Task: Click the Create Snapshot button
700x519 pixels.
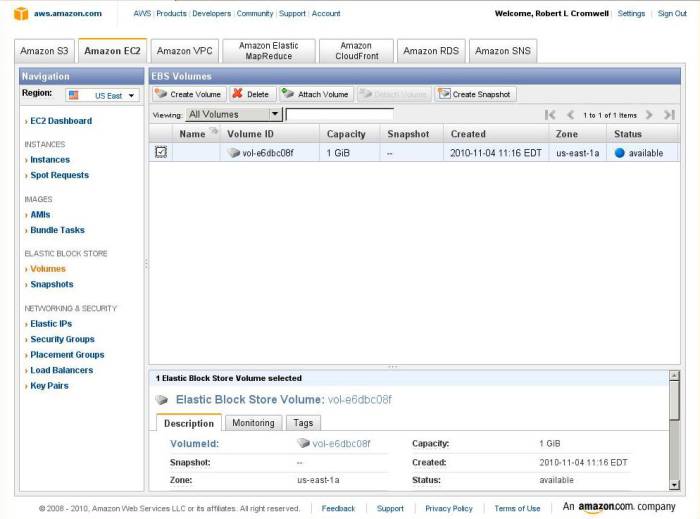Action: click(475, 94)
